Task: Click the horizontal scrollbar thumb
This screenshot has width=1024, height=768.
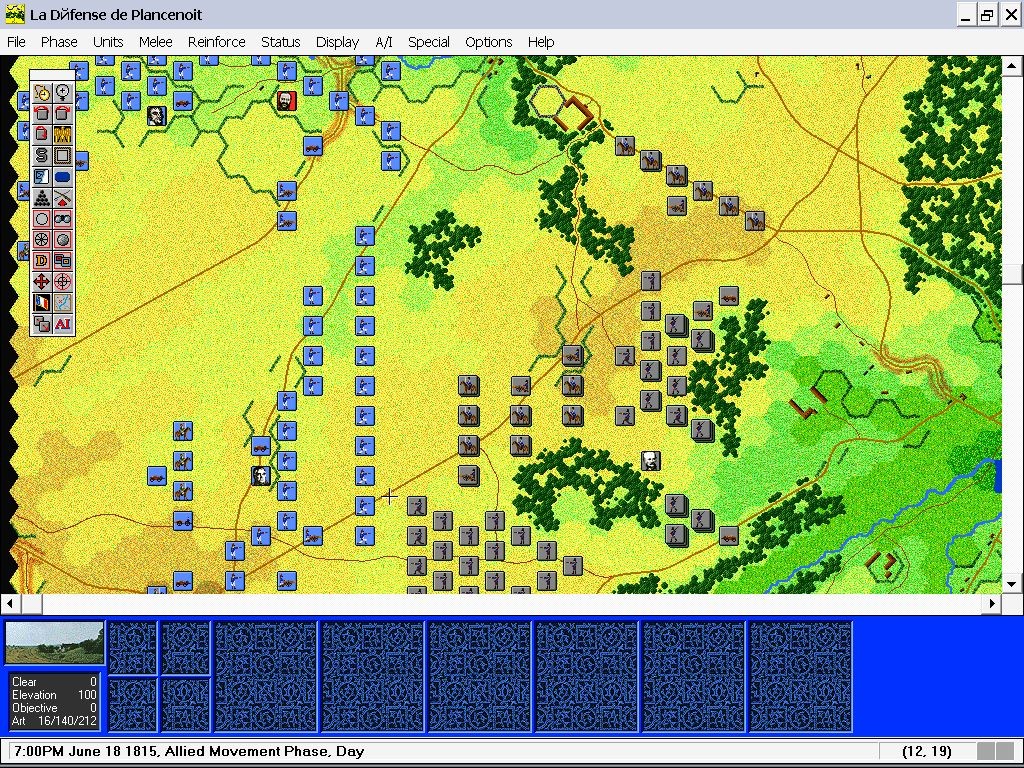Action: [x=31, y=603]
